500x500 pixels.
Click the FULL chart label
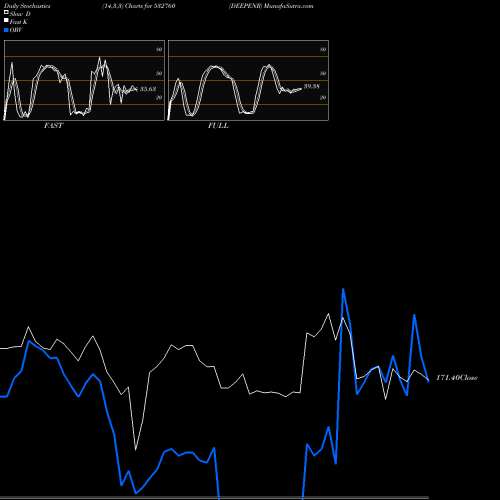tap(218, 126)
